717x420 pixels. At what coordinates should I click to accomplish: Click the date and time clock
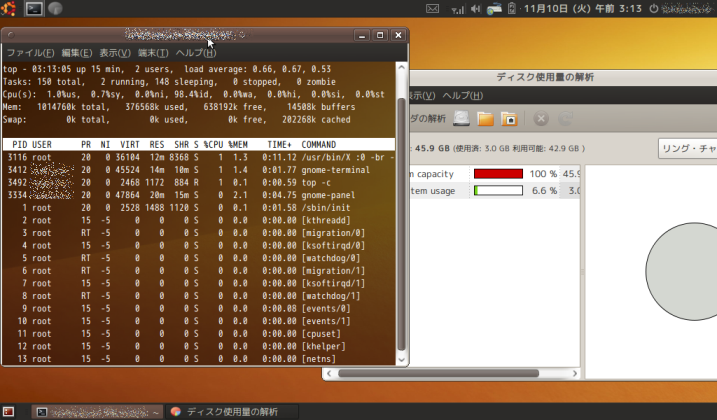[583, 9]
